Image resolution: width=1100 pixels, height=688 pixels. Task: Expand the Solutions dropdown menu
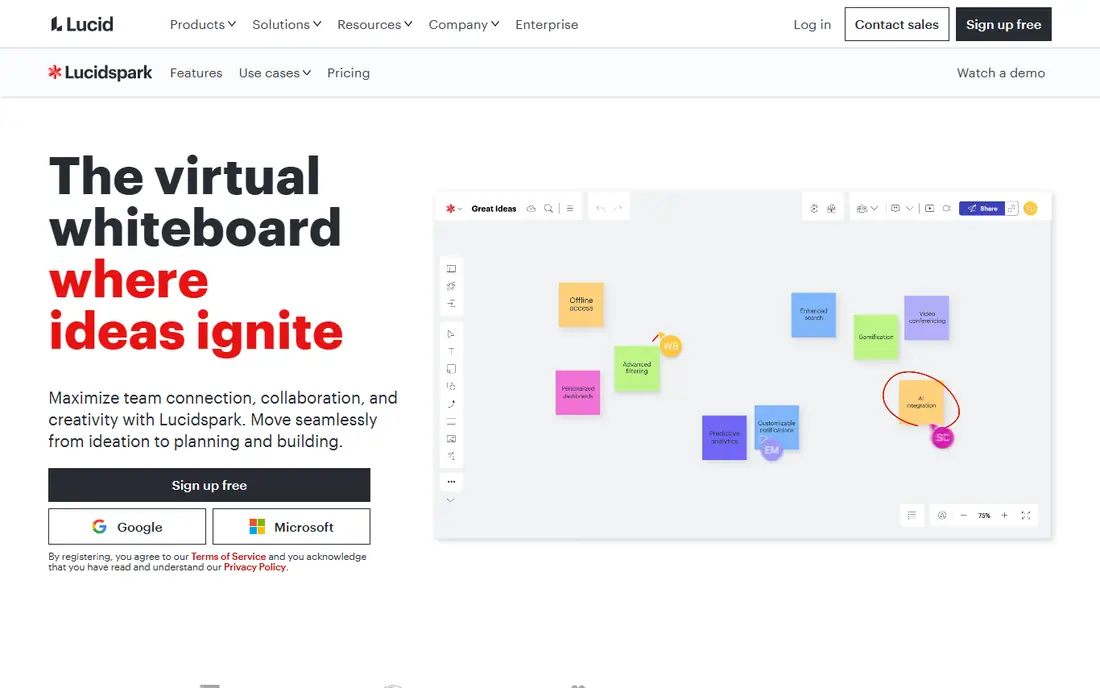286,25
